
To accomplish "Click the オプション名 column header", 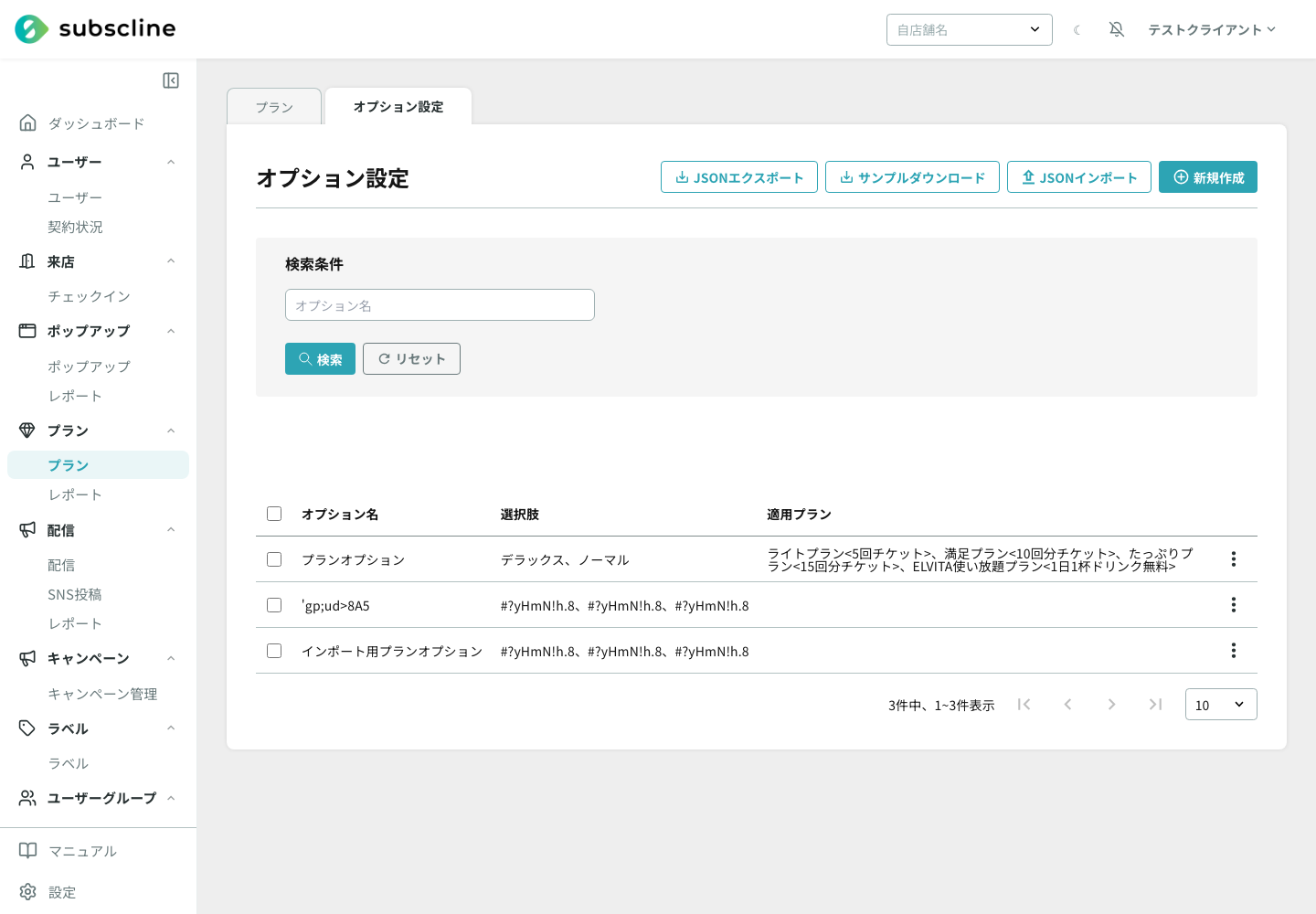I will [340, 515].
